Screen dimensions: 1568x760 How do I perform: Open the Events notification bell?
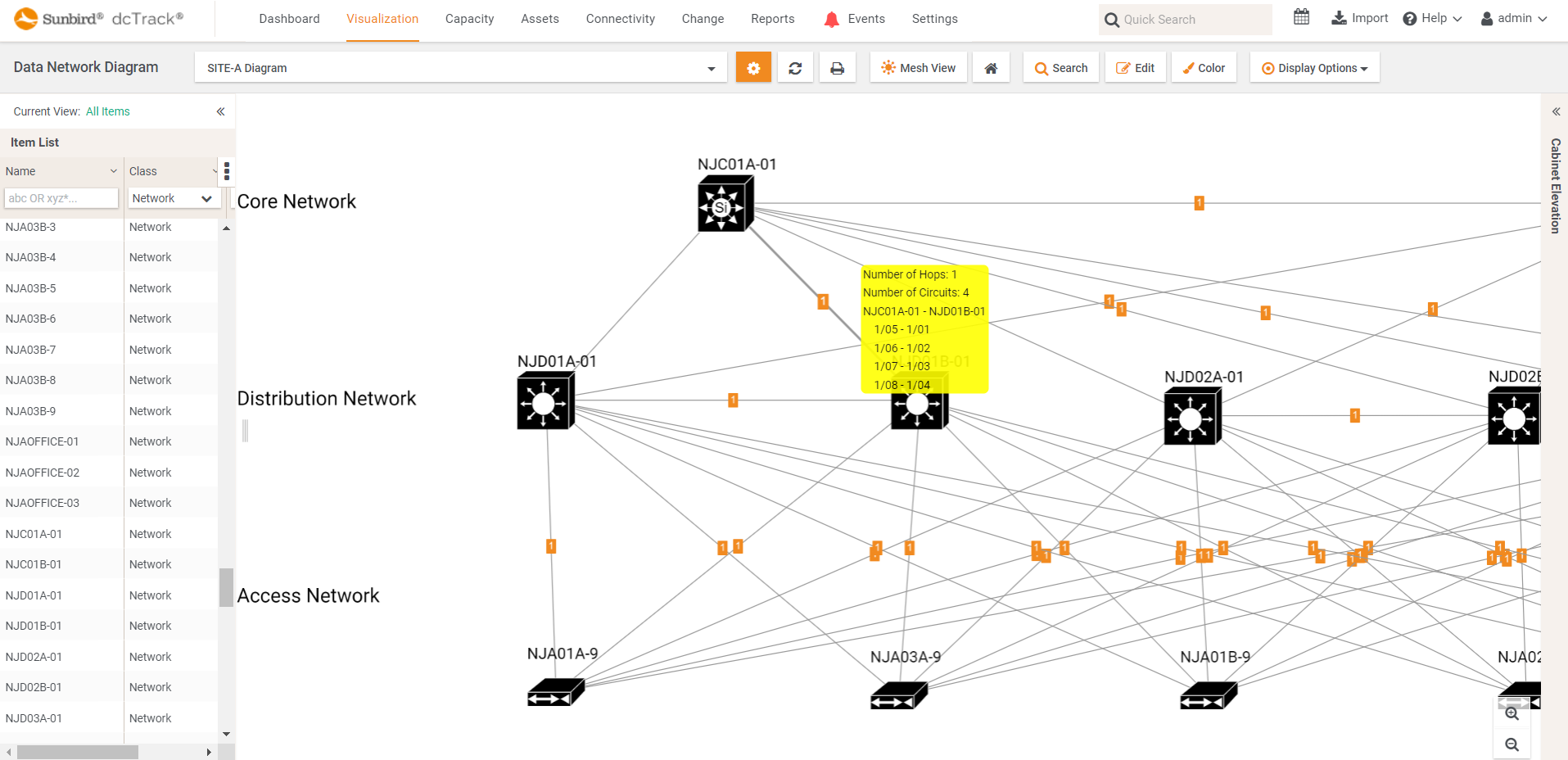[830, 18]
